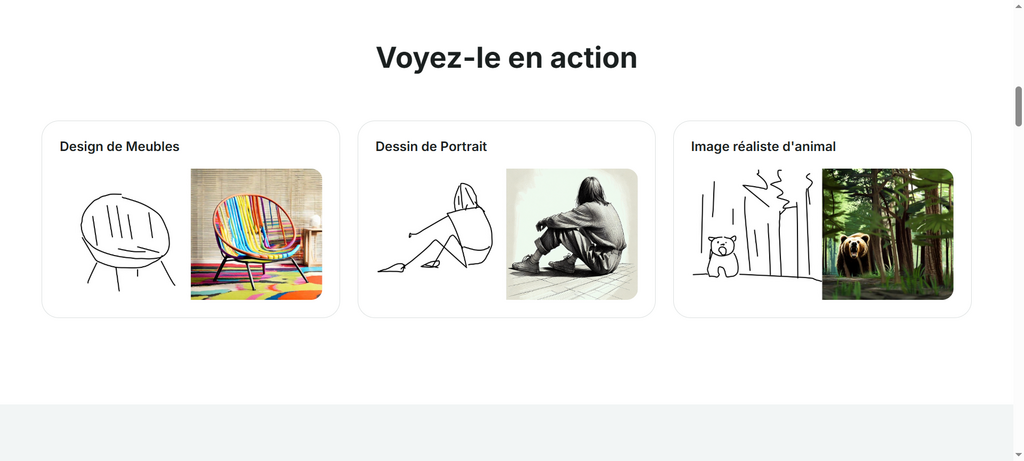
Task: Click the hand-drawn chair sketch
Action: tap(125, 241)
